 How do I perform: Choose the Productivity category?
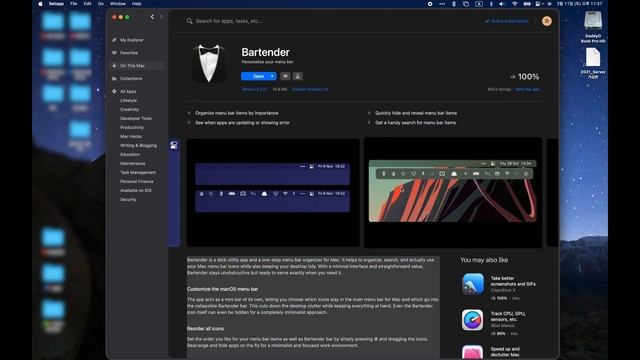[132, 127]
